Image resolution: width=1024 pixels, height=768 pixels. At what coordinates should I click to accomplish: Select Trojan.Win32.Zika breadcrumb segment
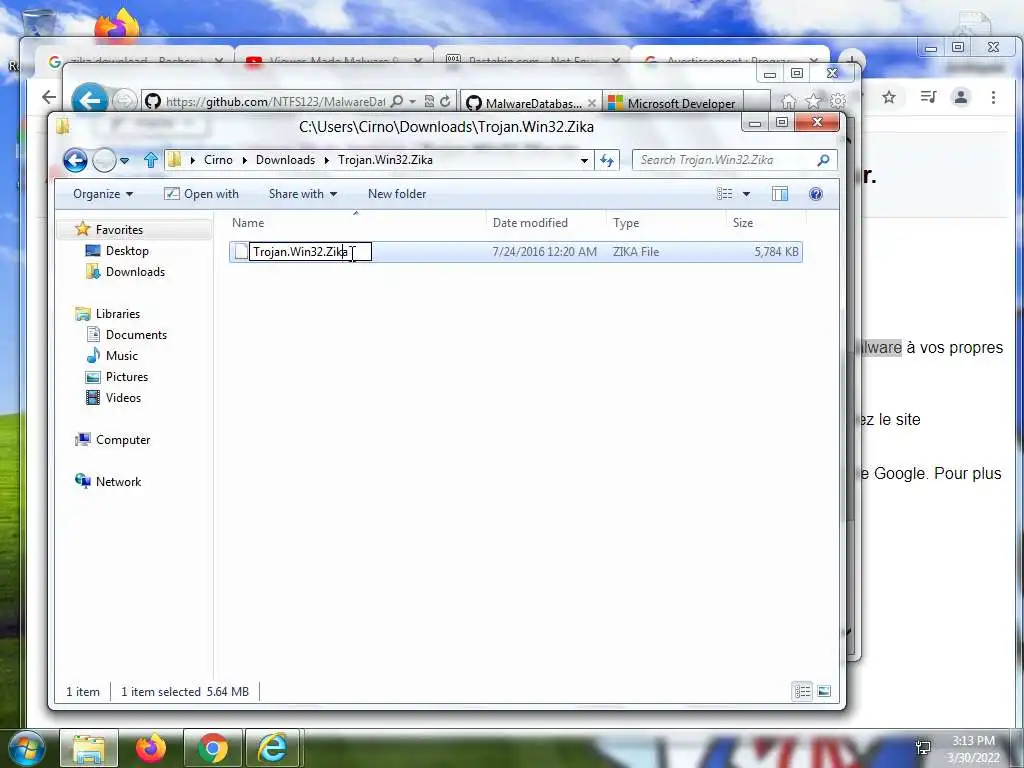(385, 160)
